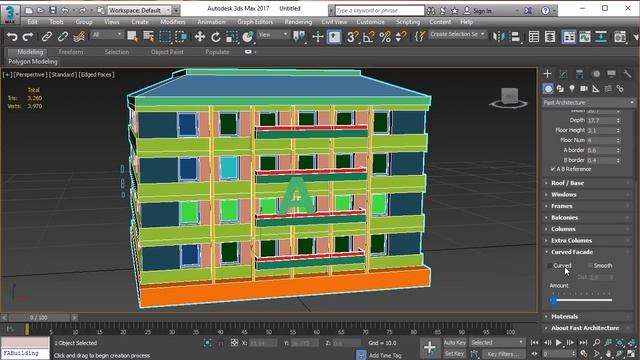Switch to the Object Paint ribbon tab

(x=167, y=52)
